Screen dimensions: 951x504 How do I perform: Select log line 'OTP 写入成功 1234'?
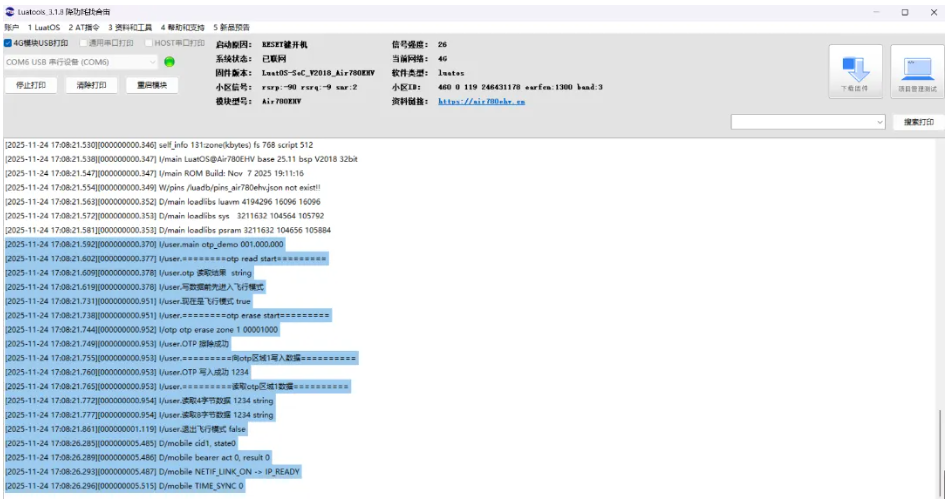(127, 372)
